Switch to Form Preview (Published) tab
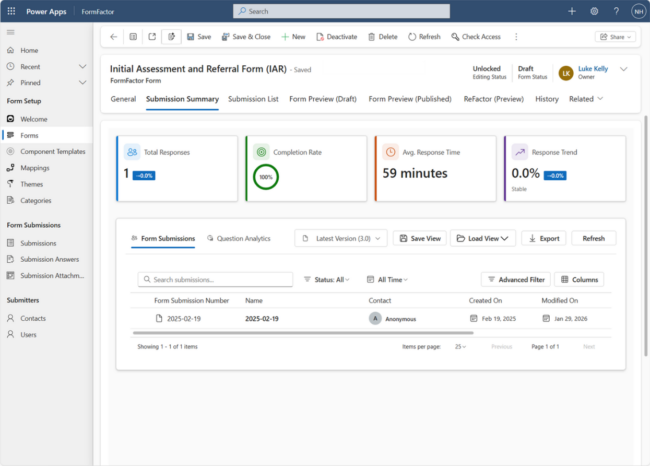The image size is (650, 466). click(x=410, y=99)
